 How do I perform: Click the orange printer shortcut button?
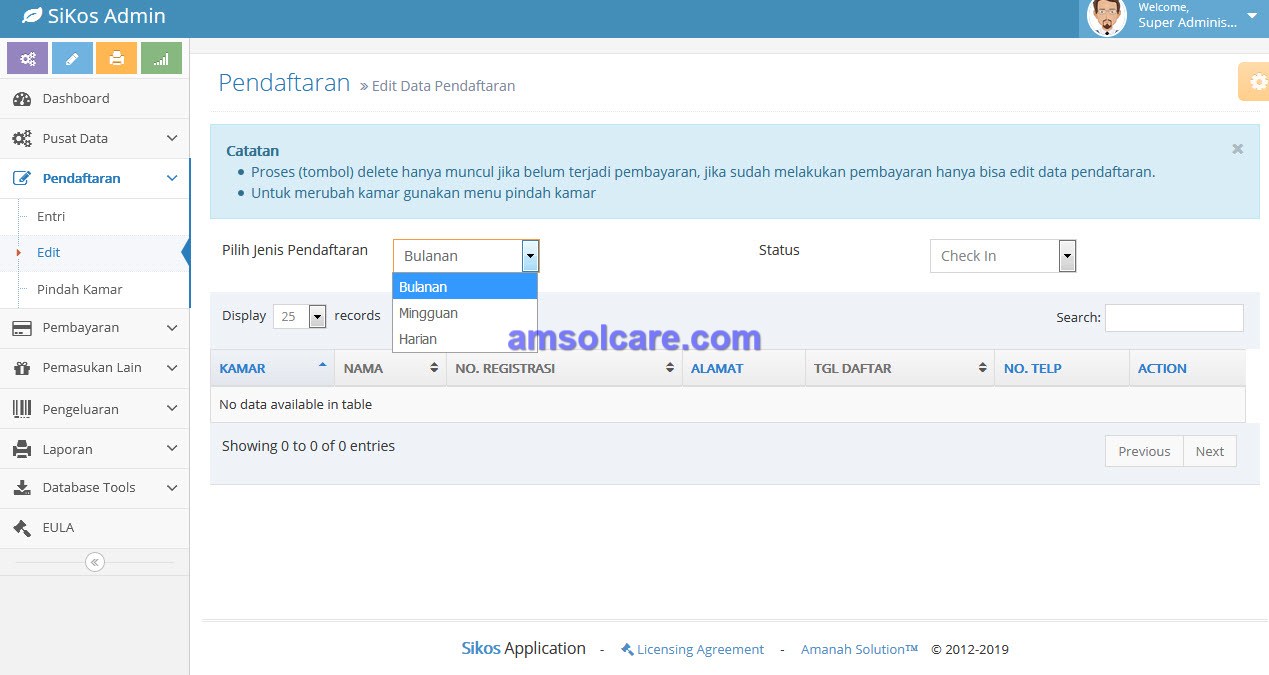coord(116,58)
